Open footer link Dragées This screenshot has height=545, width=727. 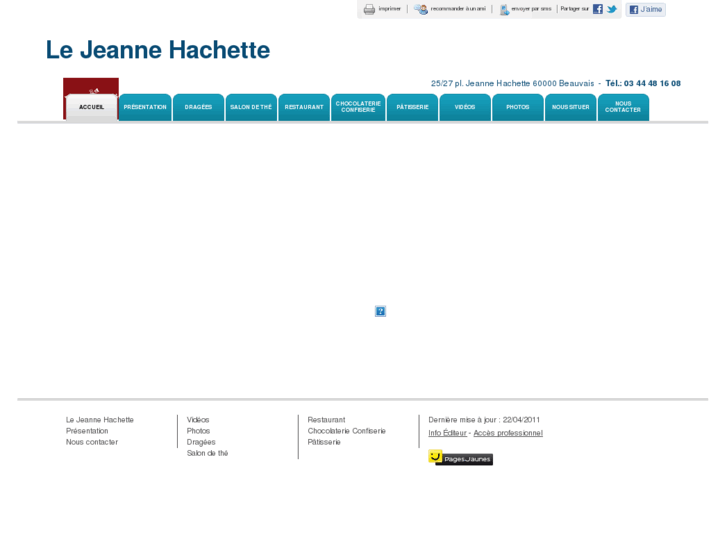coord(201,442)
